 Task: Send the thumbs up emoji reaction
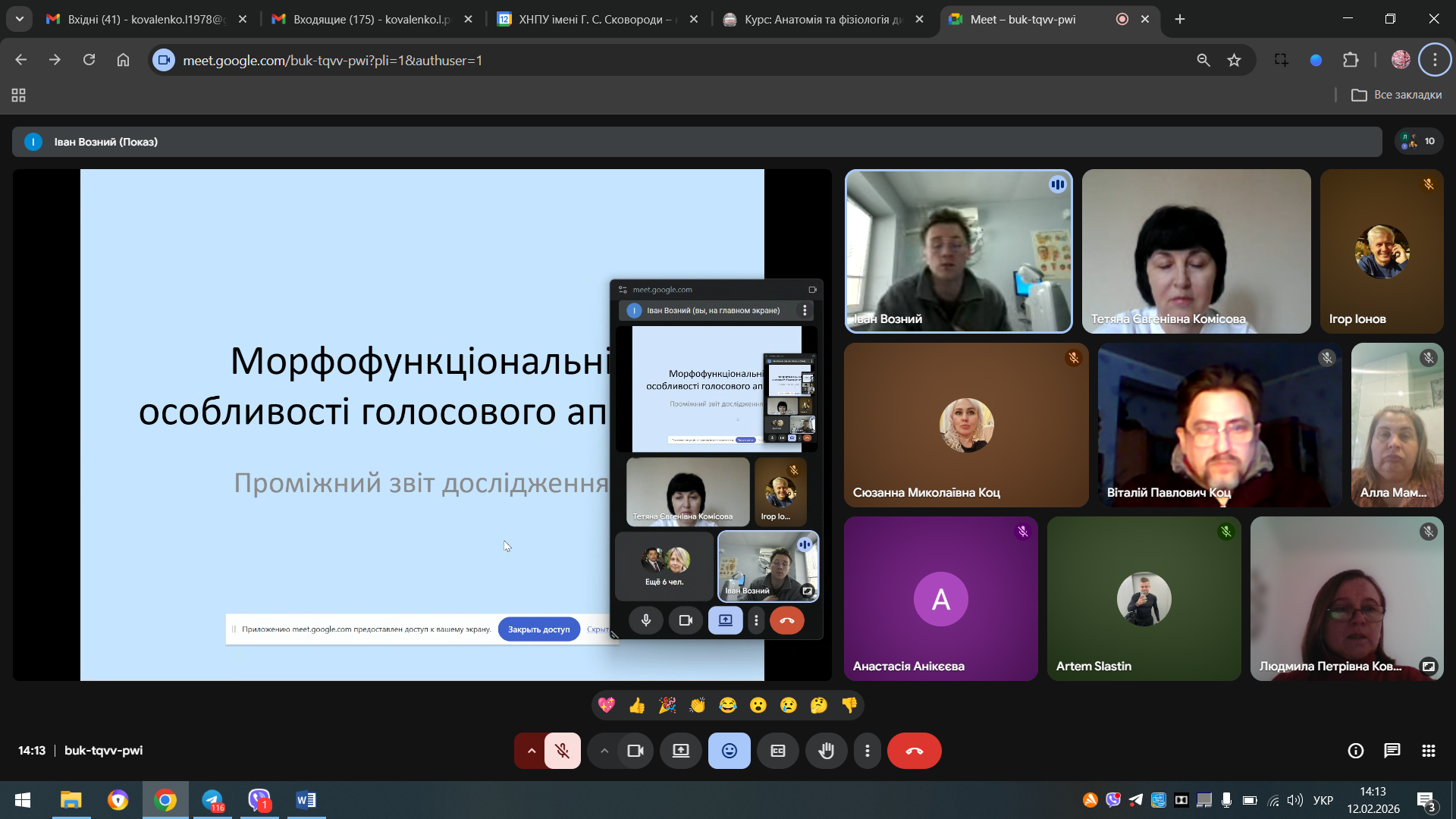click(637, 706)
